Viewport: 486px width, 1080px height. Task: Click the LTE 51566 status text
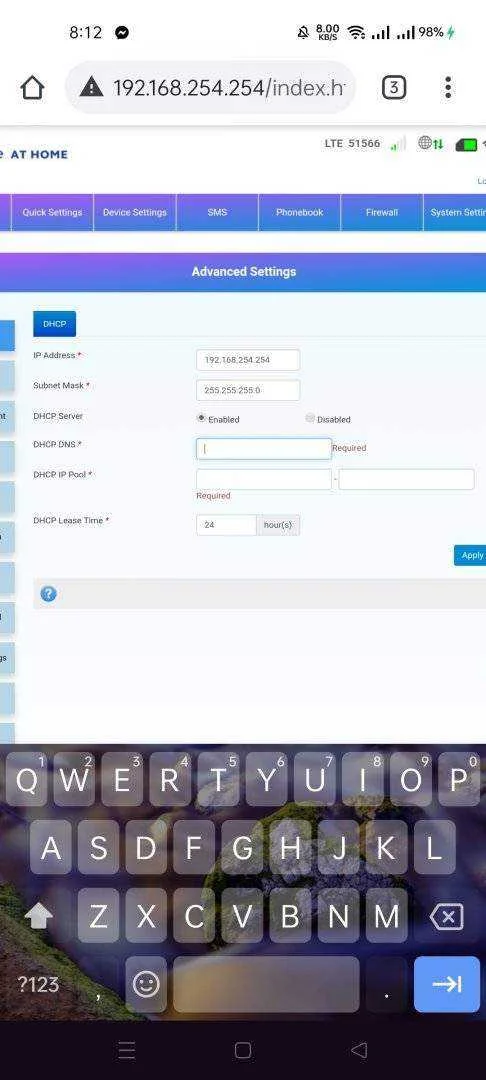point(352,143)
